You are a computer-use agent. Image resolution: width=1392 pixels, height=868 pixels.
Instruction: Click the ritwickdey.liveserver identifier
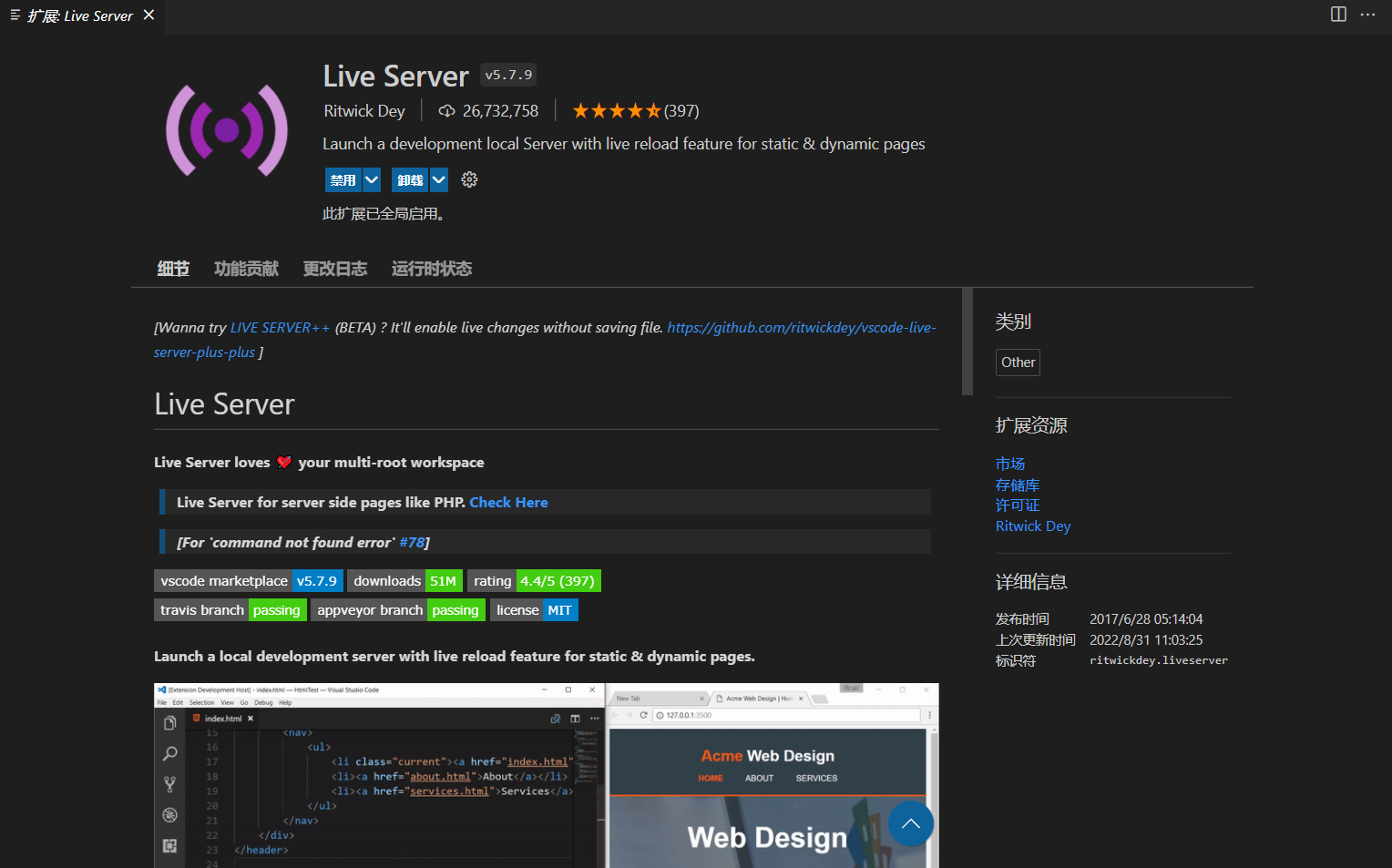1159,660
